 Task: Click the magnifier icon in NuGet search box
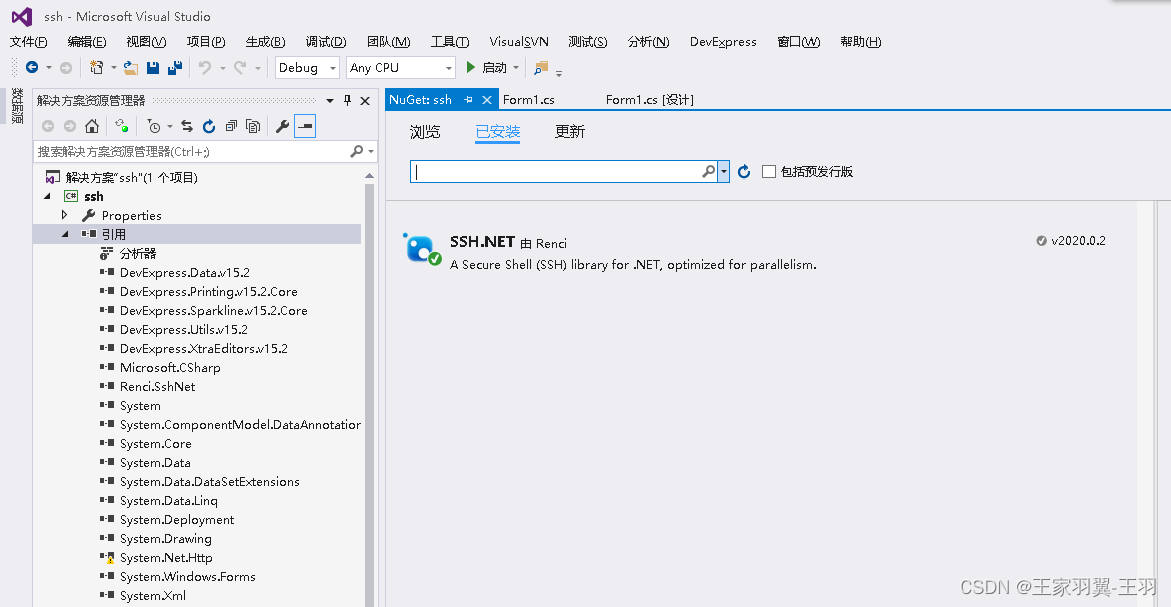pyautogui.click(x=709, y=172)
